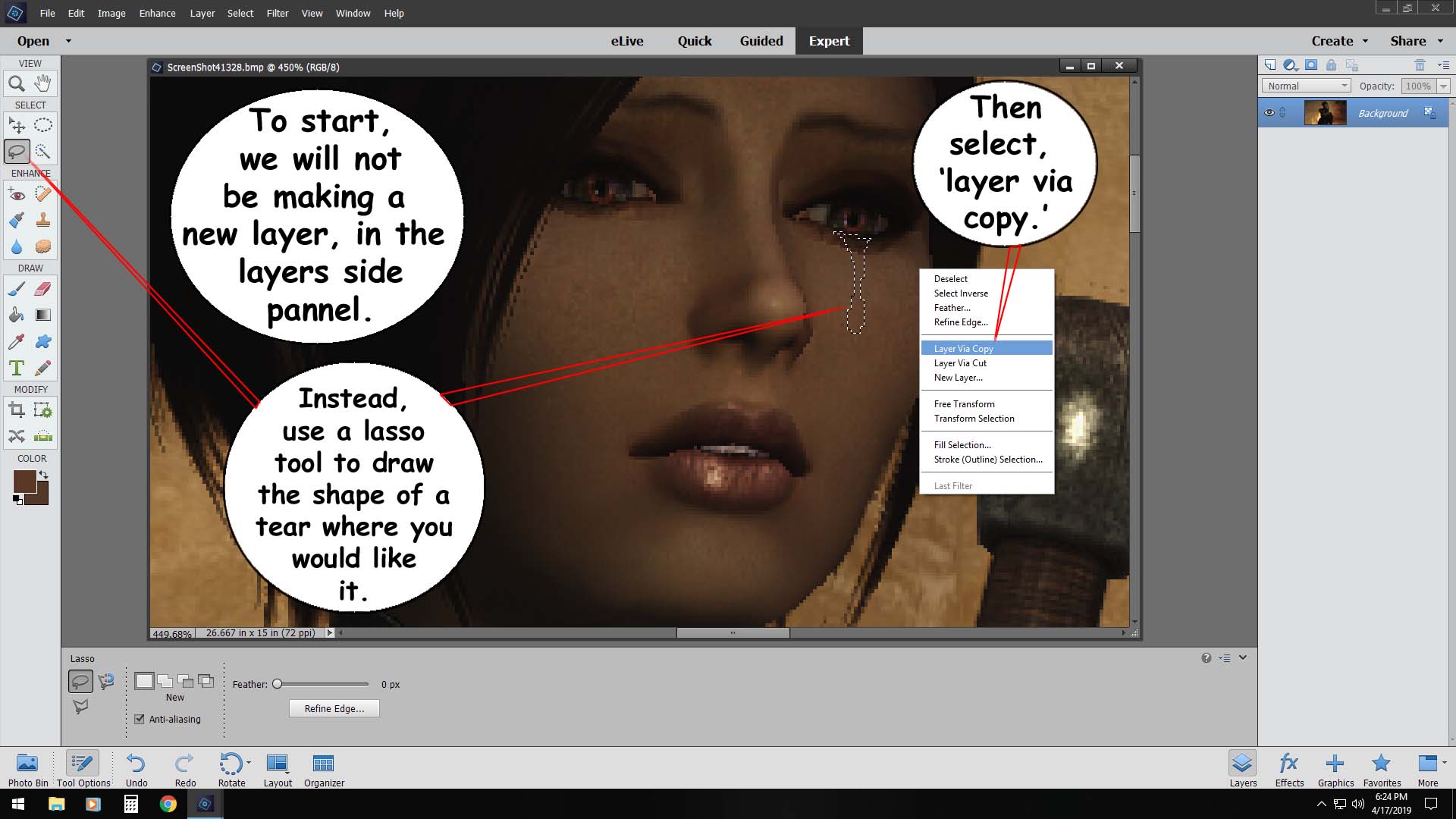Open the Effects panel
This screenshot has height=819, width=1456.
point(1289,769)
